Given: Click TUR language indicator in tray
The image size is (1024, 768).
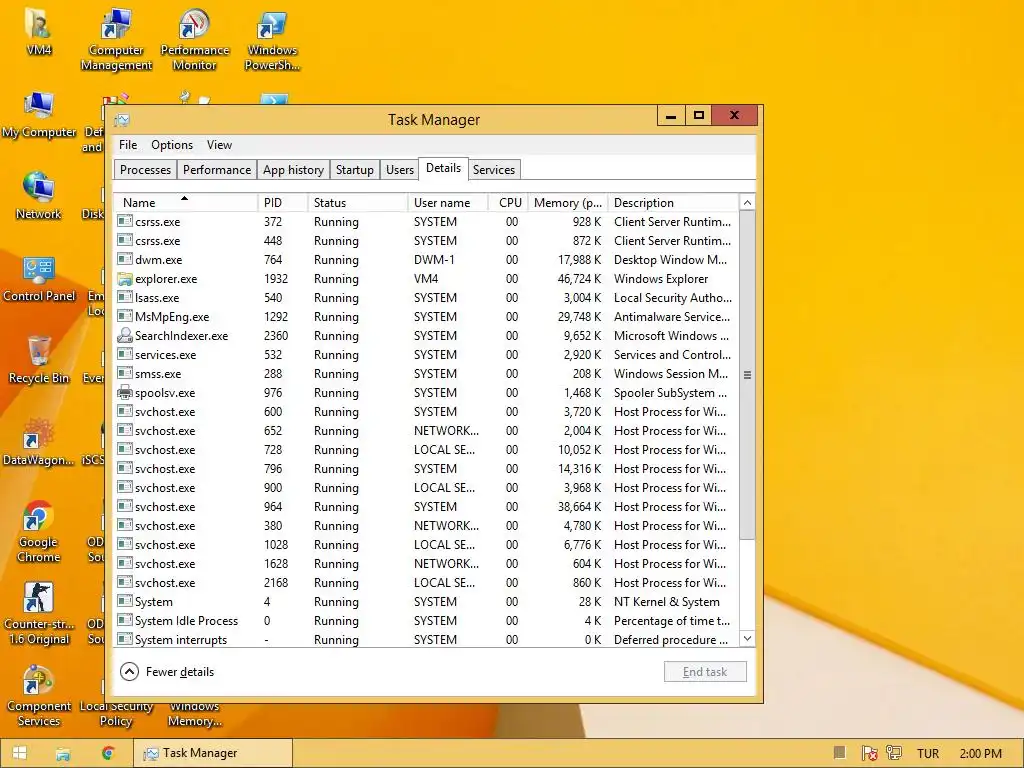Looking at the screenshot, I should coord(927,754).
